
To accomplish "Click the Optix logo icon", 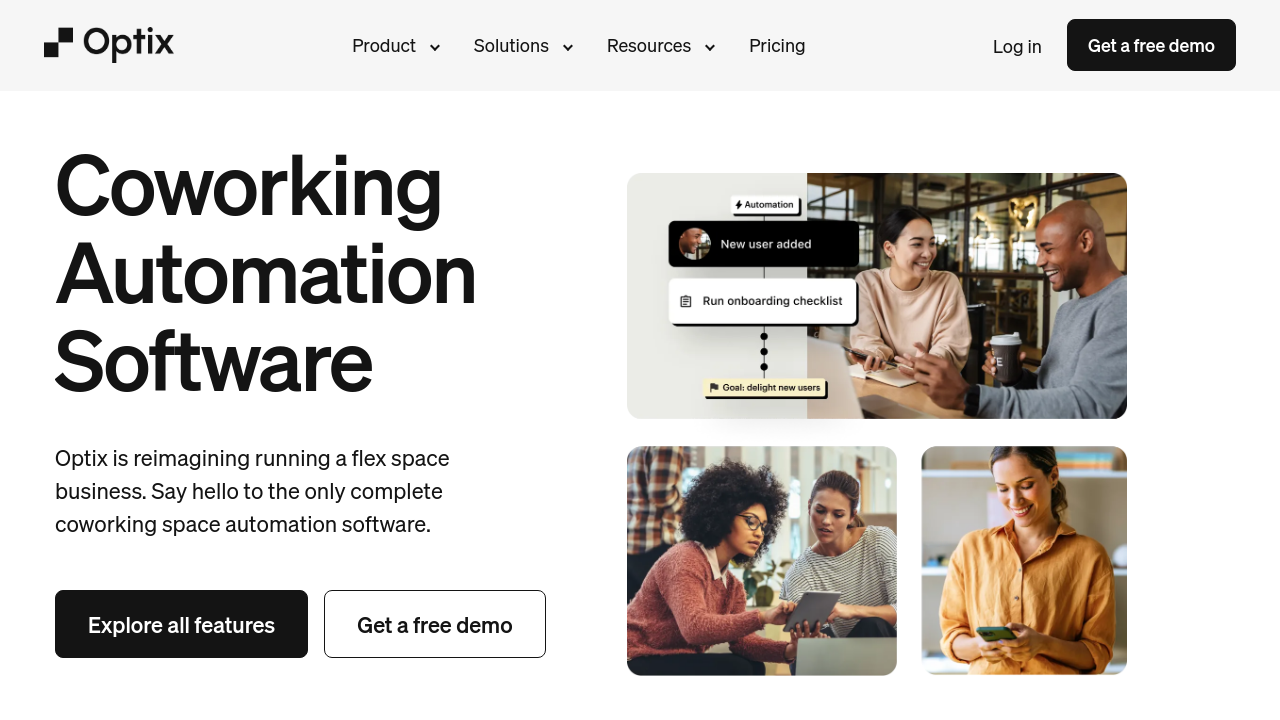I will (x=58, y=43).
